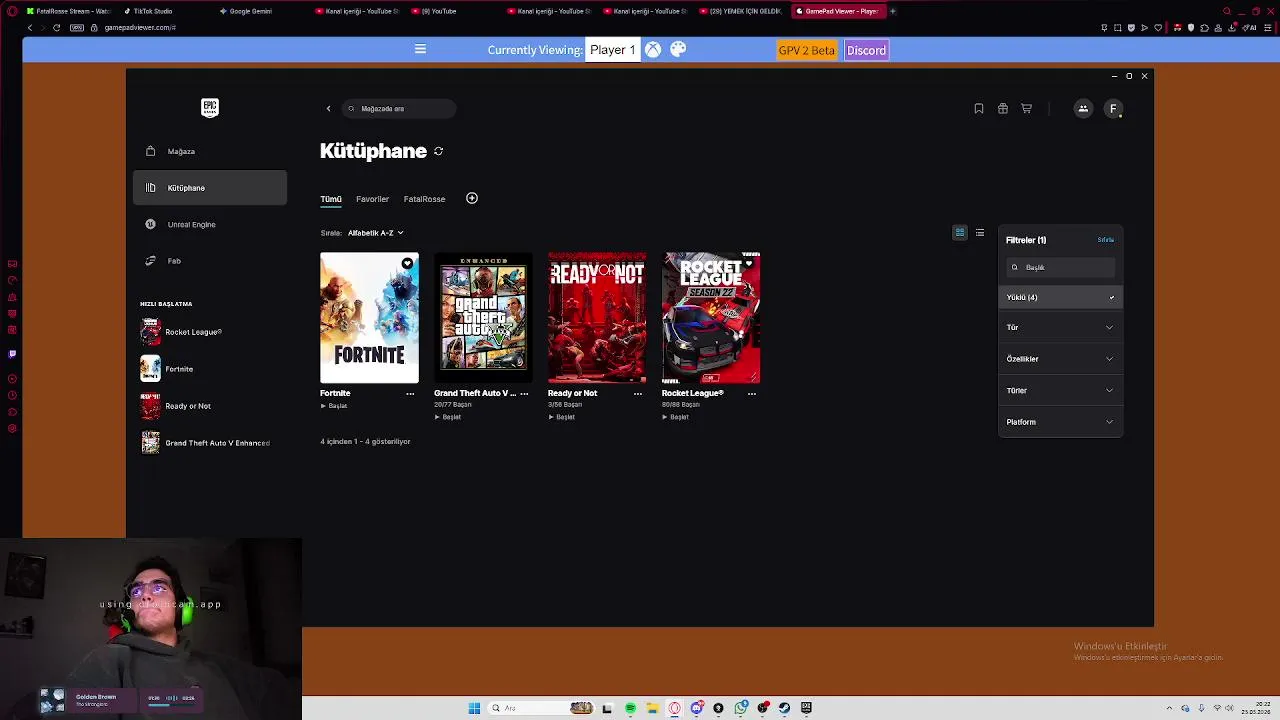The image size is (1280, 720).
Task: Switch to the Tümü tab
Action: tap(331, 199)
